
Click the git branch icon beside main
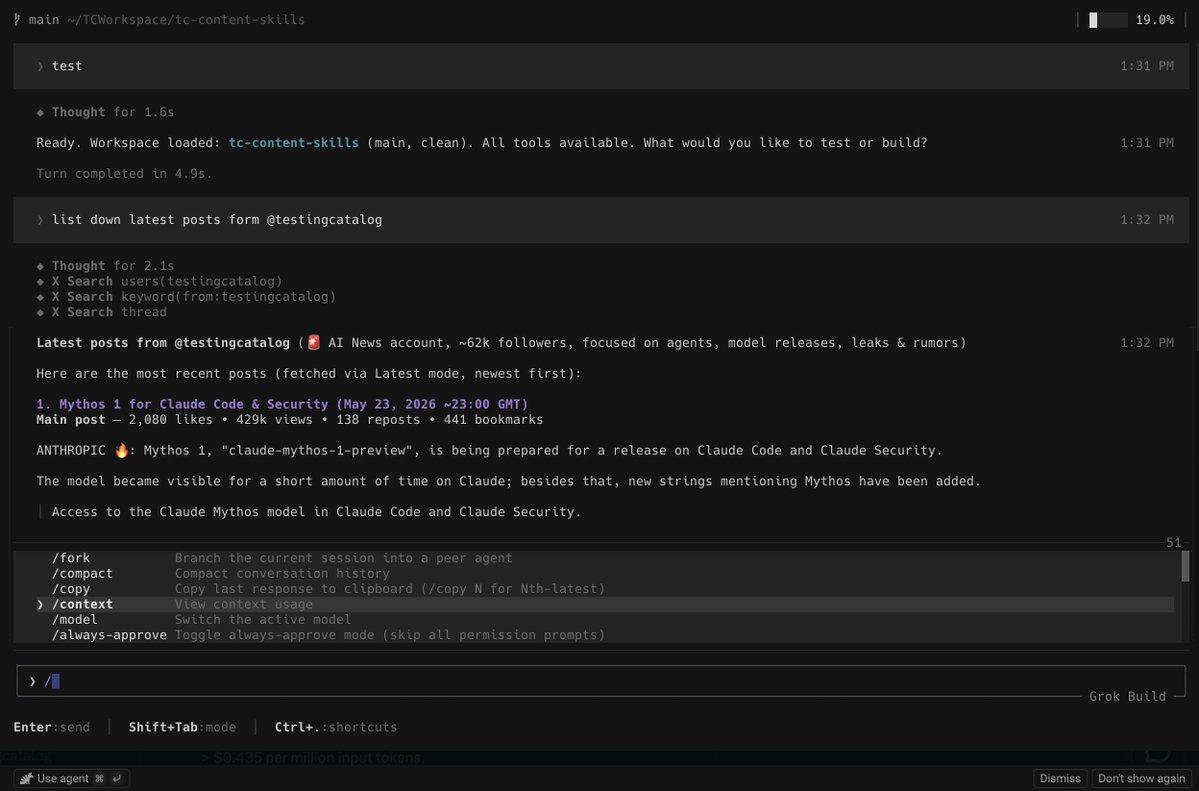(17, 19)
